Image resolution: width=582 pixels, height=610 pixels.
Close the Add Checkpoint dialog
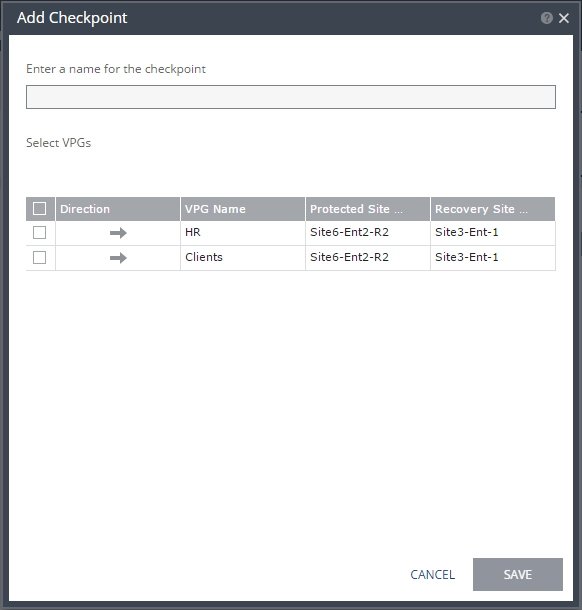(x=564, y=18)
